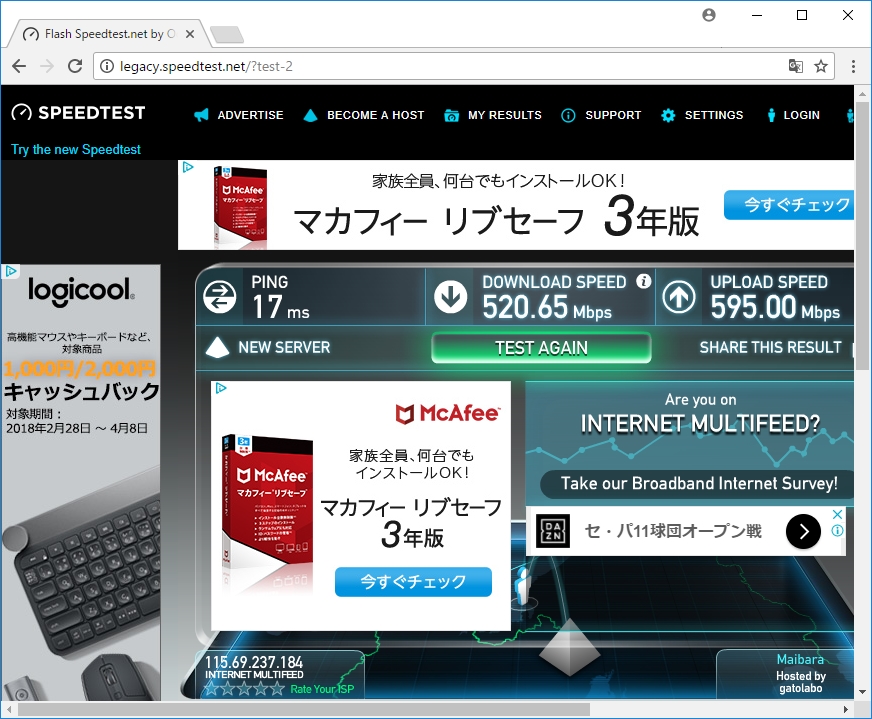
Task: Click the download speed info icon
Action: point(643,281)
